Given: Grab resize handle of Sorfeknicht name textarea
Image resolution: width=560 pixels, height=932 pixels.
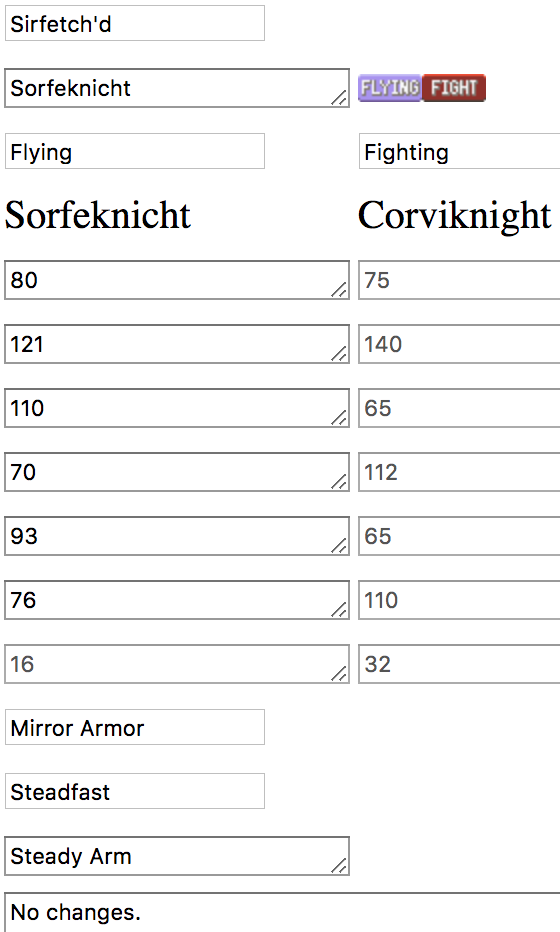Looking at the screenshot, I should tap(339, 97).
